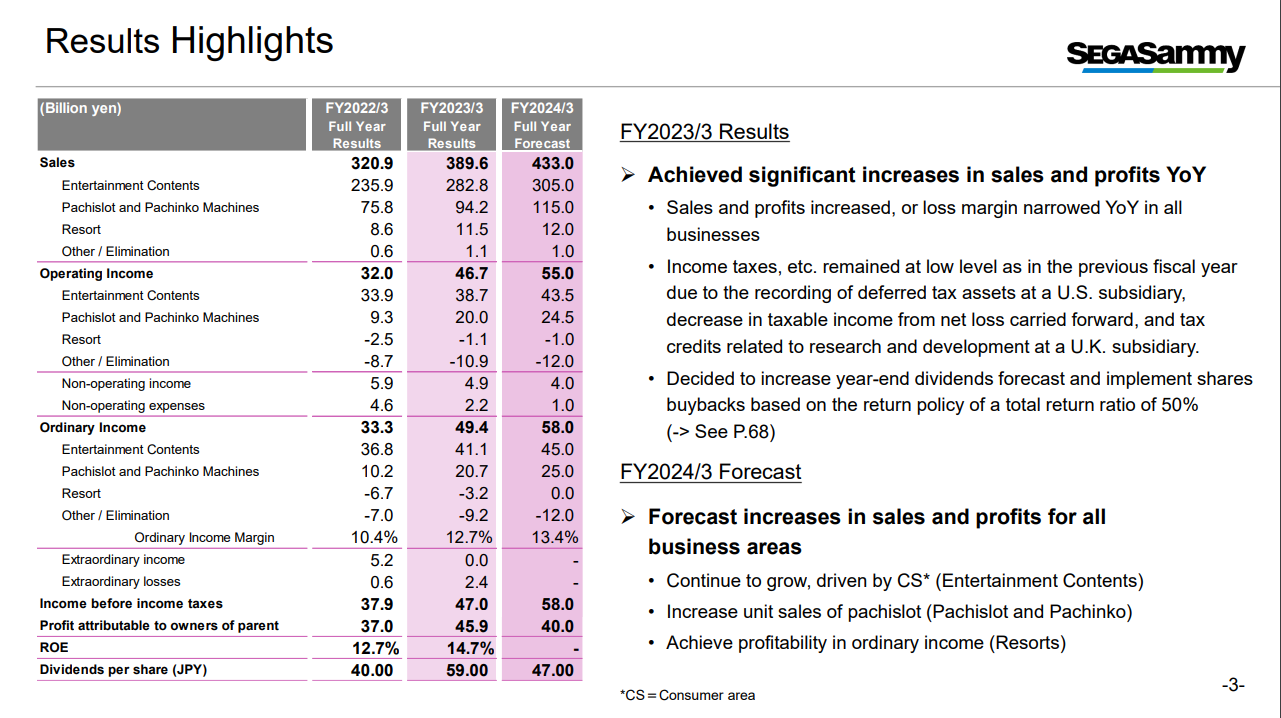Viewport: 1281px width, 718px height.
Task: Click Resort ordinary income value -6.7
Action: pos(379,493)
